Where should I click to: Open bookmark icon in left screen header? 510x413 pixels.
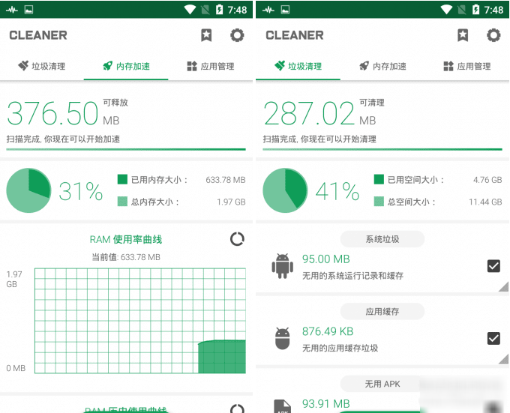coord(206,35)
